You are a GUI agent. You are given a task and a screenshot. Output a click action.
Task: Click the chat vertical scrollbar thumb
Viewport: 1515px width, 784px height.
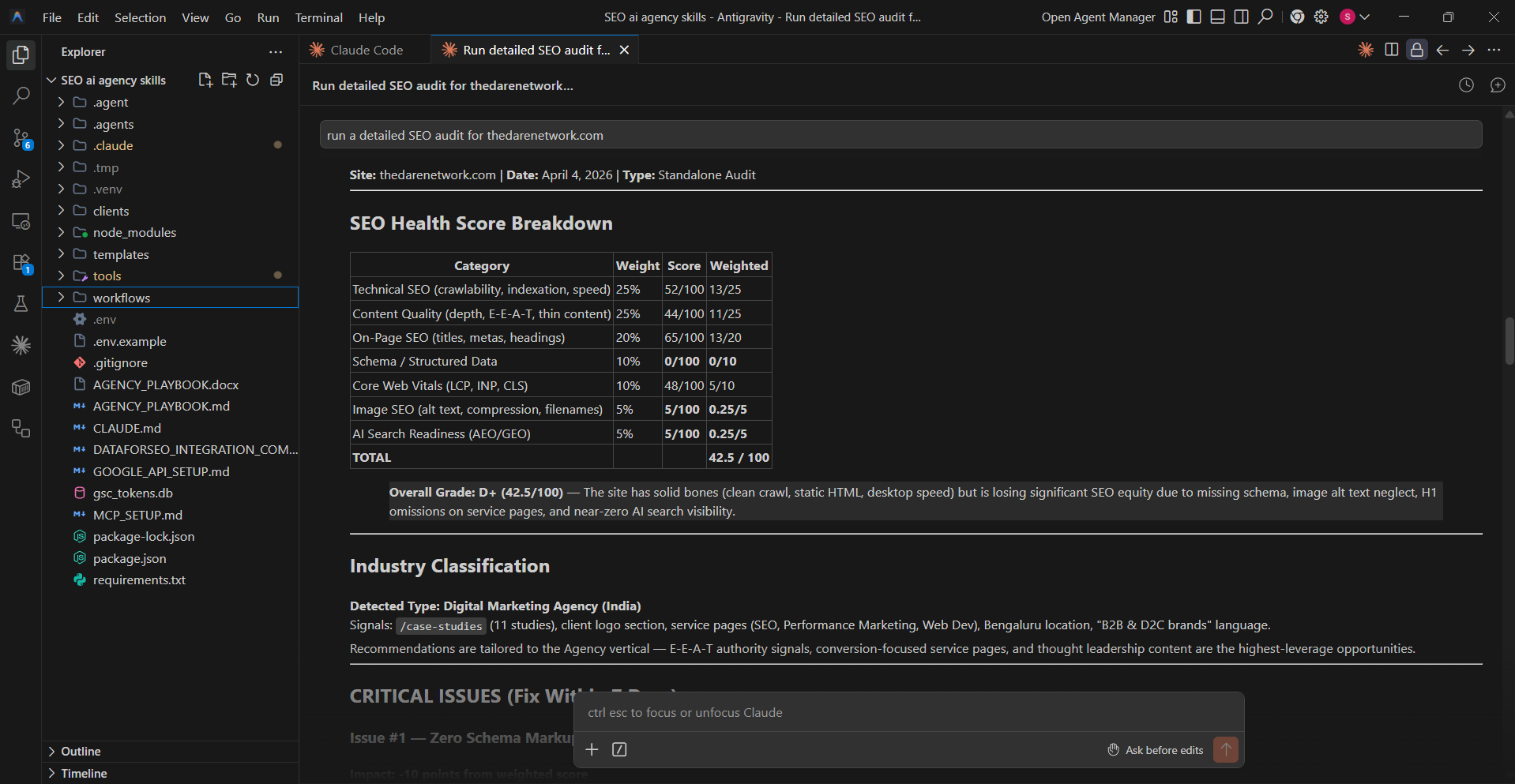1509,341
